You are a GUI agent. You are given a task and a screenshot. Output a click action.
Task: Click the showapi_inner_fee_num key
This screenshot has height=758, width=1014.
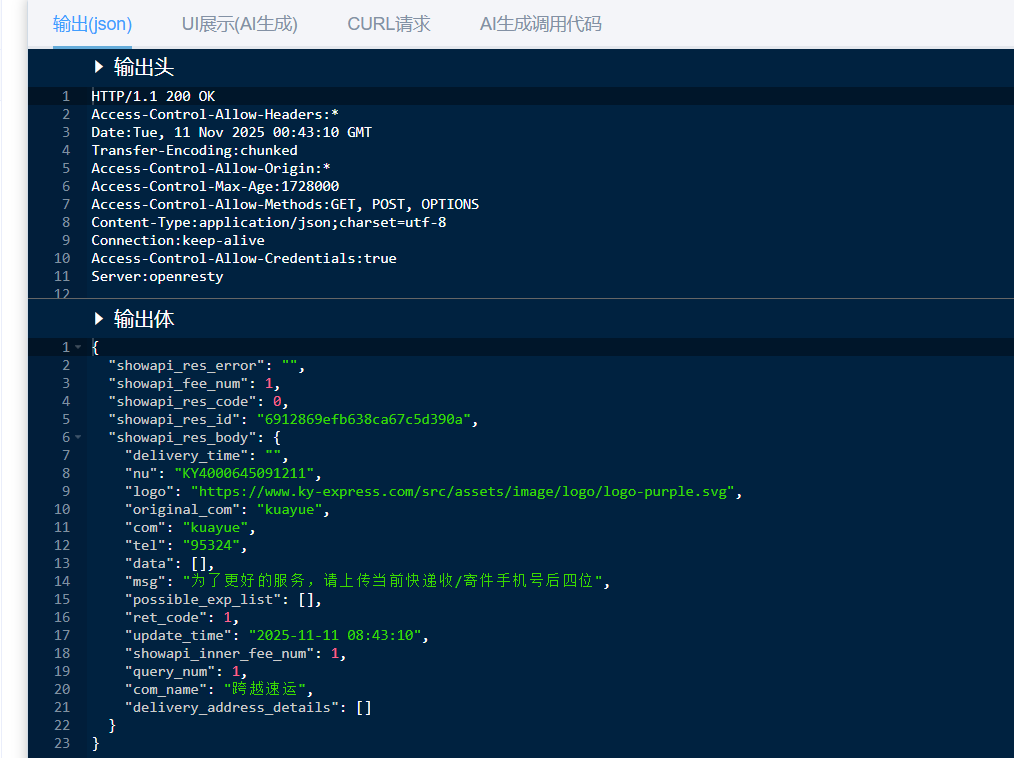pyautogui.click(x=219, y=654)
